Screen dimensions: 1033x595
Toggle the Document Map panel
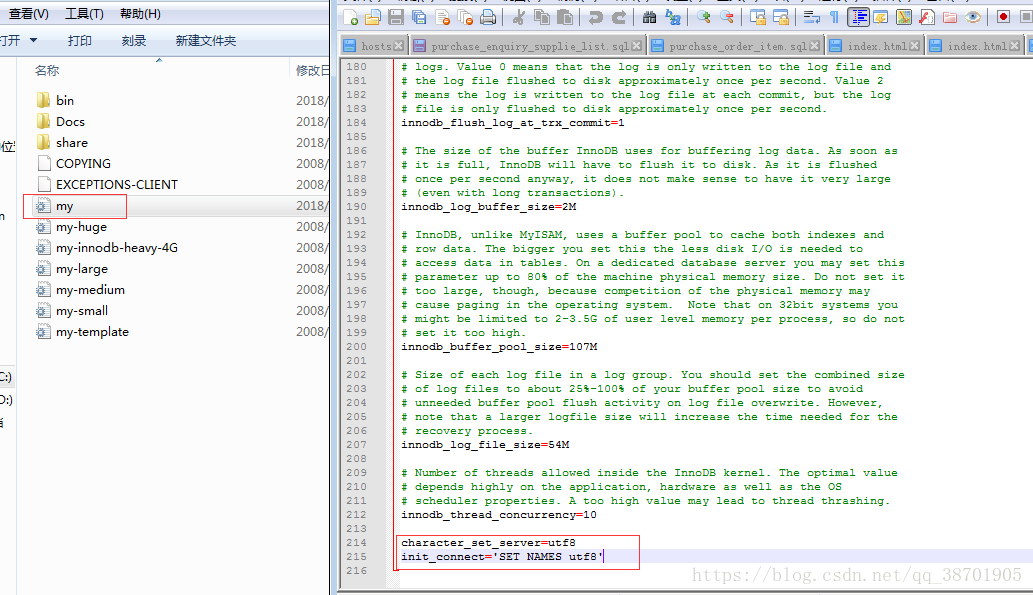(x=904, y=17)
